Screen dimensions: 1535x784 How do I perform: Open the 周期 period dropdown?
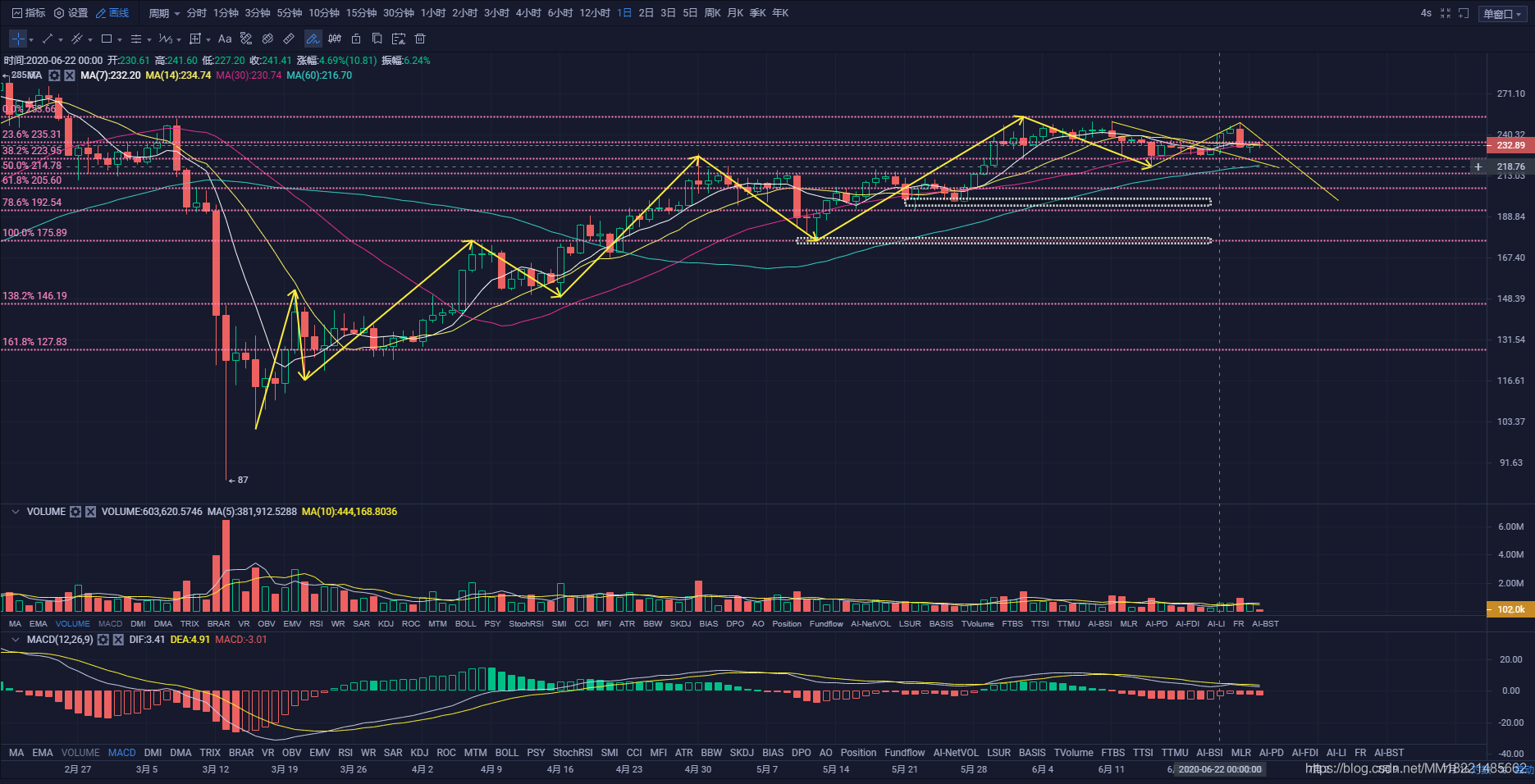click(x=164, y=13)
